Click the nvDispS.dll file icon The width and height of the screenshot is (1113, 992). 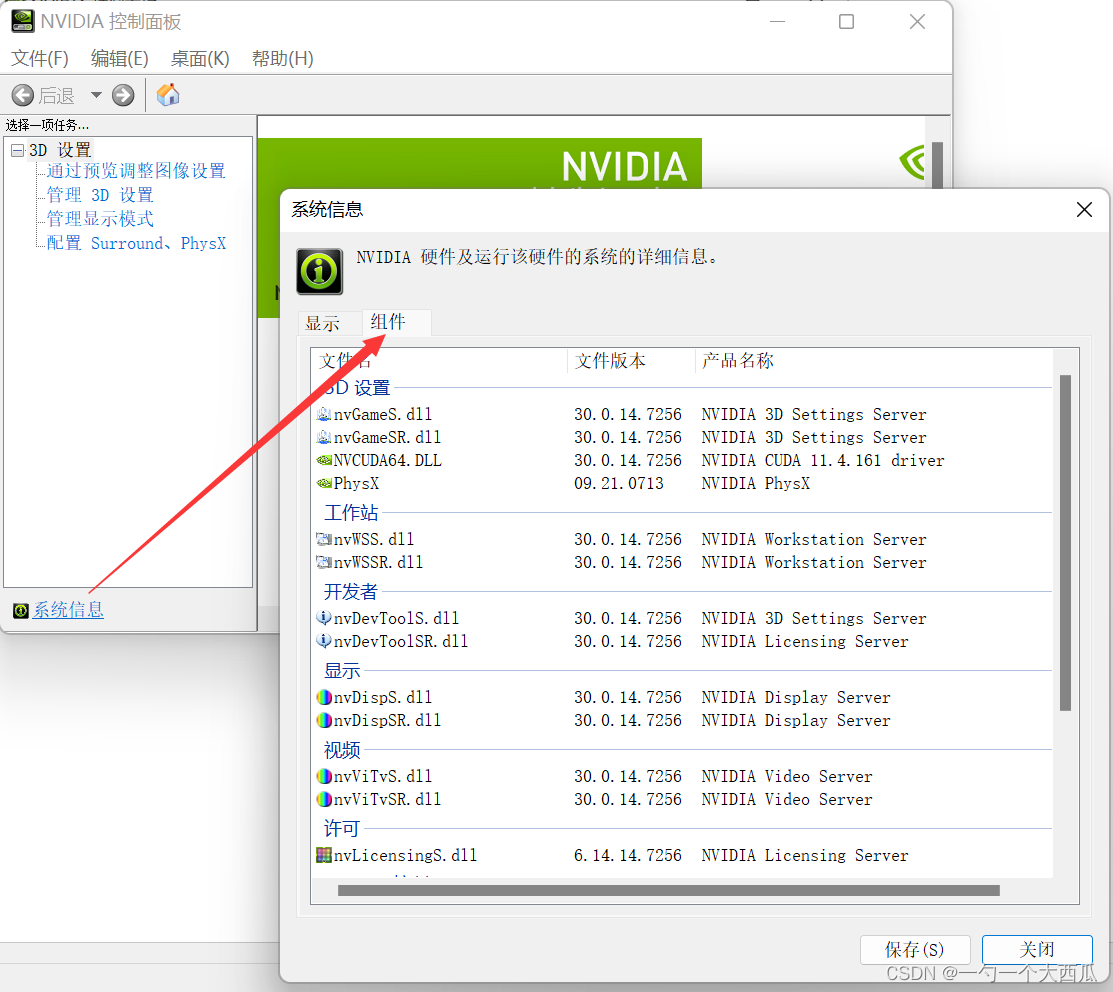point(324,697)
